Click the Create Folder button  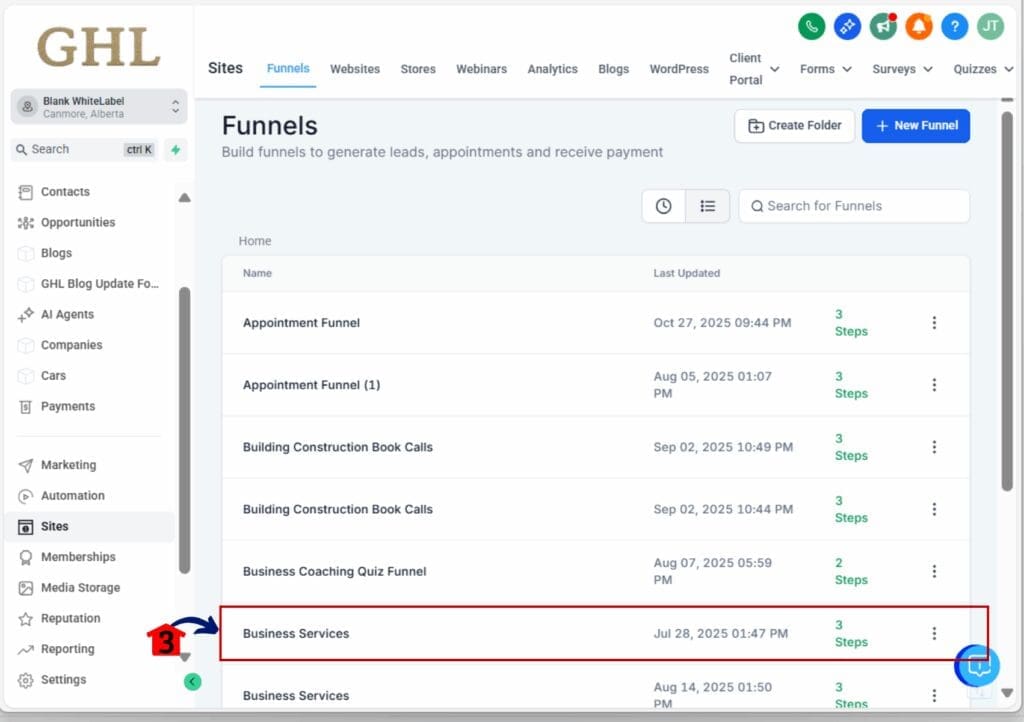click(x=794, y=126)
